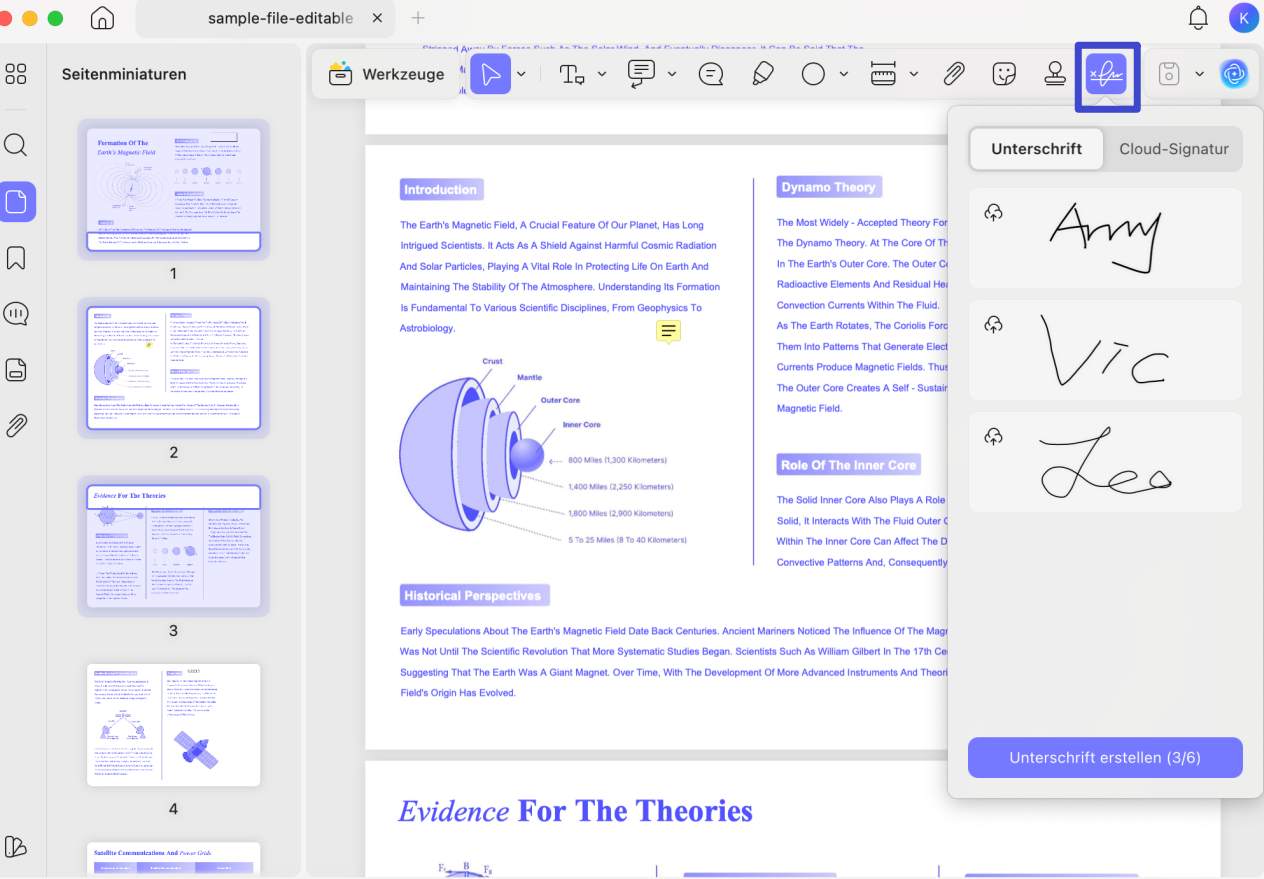The height and width of the screenshot is (879, 1264).
Task: Open the comments list sidebar panel
Action: tap(16, 314)
